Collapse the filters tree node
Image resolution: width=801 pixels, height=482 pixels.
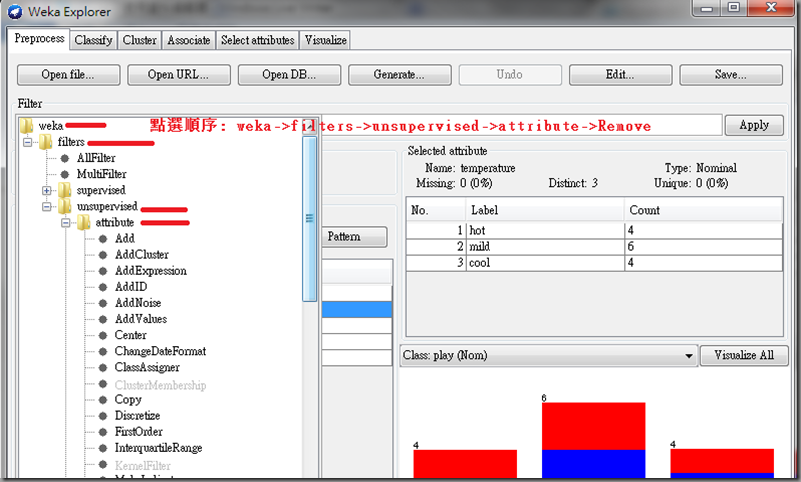click(28, 142)
